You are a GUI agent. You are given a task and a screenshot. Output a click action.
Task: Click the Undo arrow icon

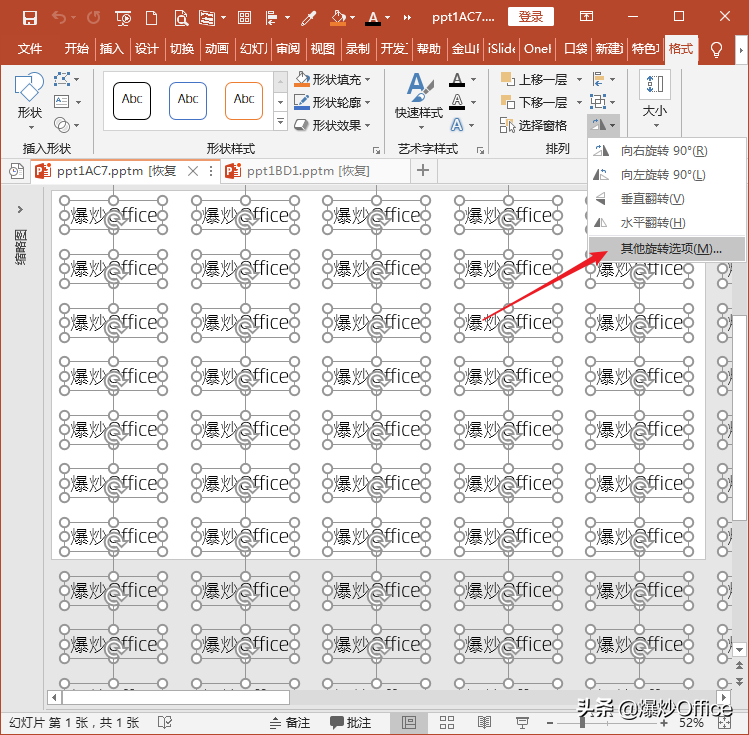click(58, 18)
